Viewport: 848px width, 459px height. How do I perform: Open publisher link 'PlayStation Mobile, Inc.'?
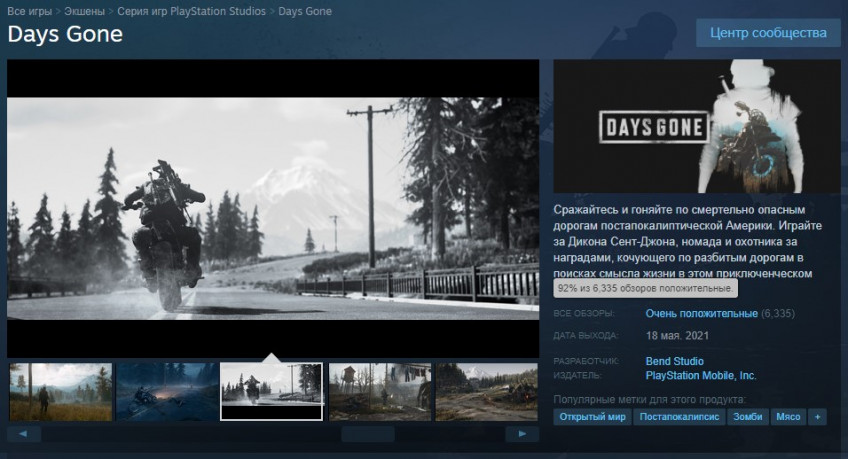coord(701,375)
